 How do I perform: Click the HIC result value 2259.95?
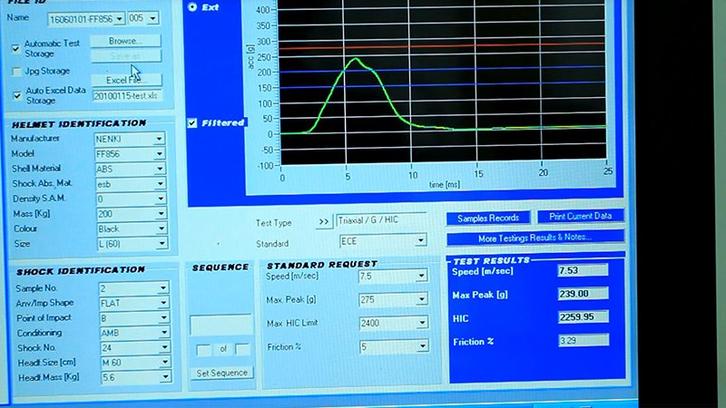[x=583, y=317]
